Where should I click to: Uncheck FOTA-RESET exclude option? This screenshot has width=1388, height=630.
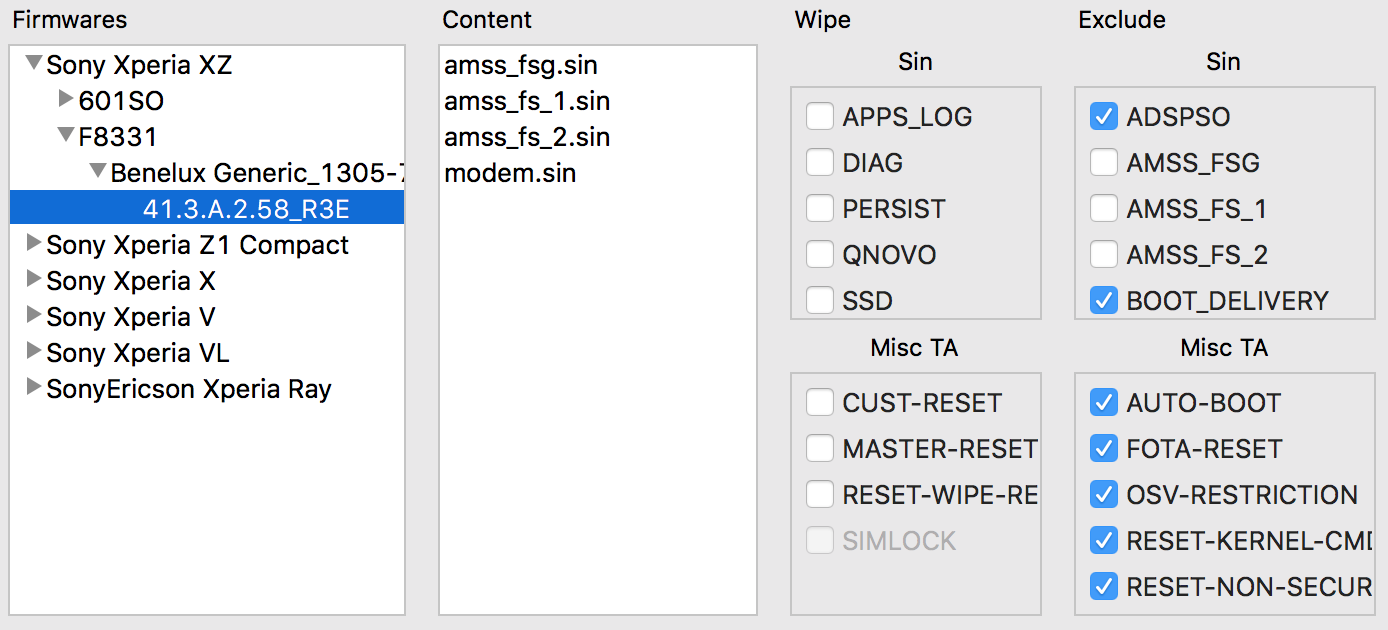(1104, 449)
